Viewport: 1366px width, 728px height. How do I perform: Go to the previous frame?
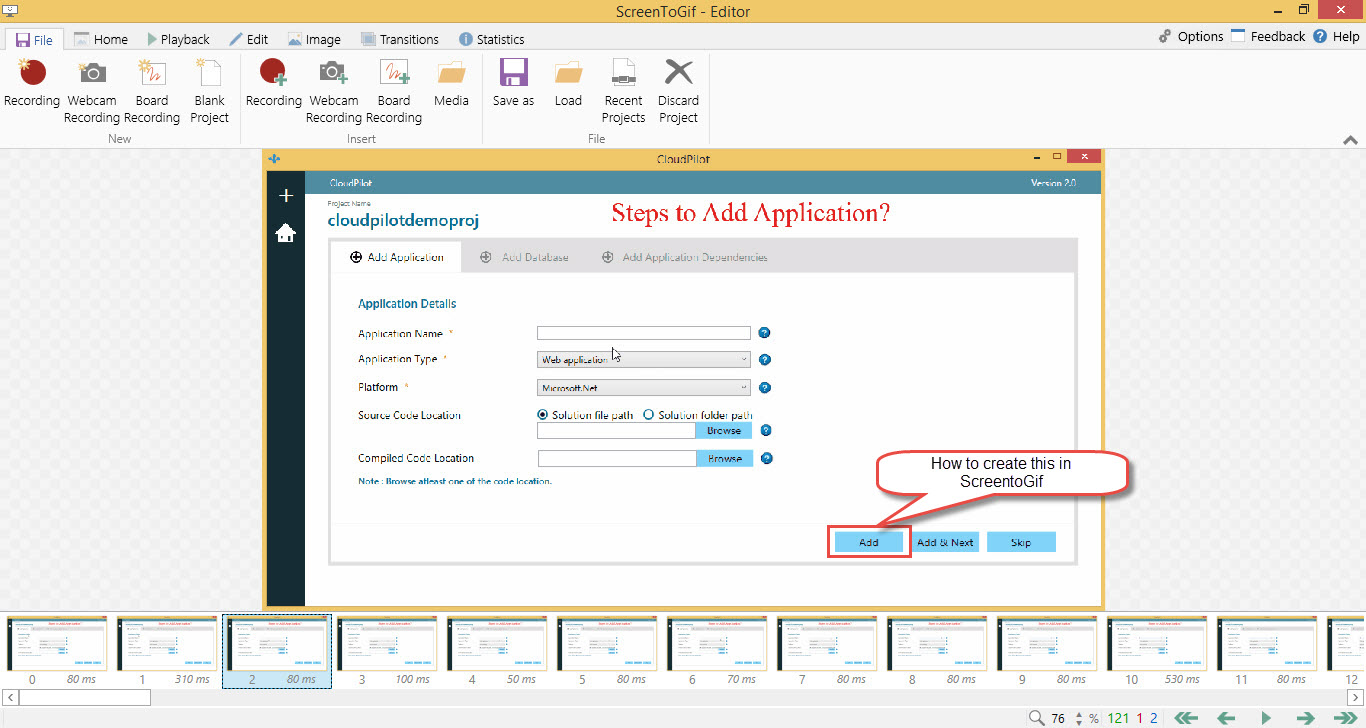(x=1226, y=718)
